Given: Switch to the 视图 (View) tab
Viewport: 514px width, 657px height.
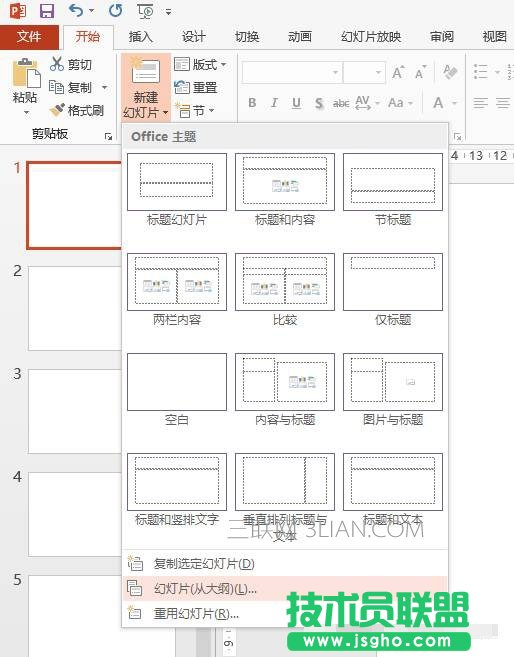Looking at the screenshot, I should tap(494, 37).
